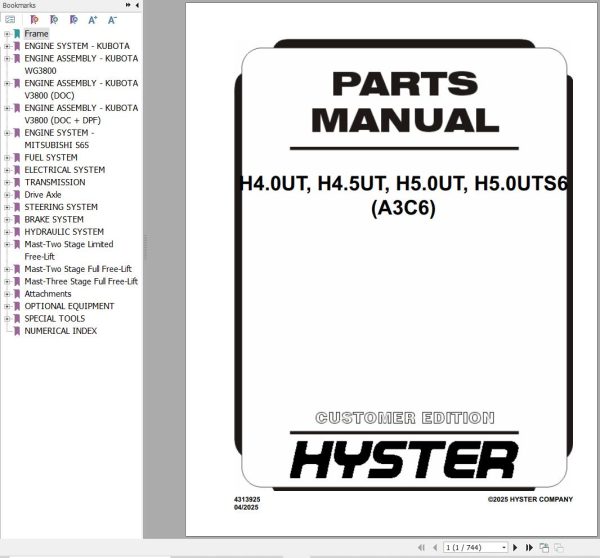Expand the OPTIONAL EQUIPMENT bookmark node

[x=7, y=306]
